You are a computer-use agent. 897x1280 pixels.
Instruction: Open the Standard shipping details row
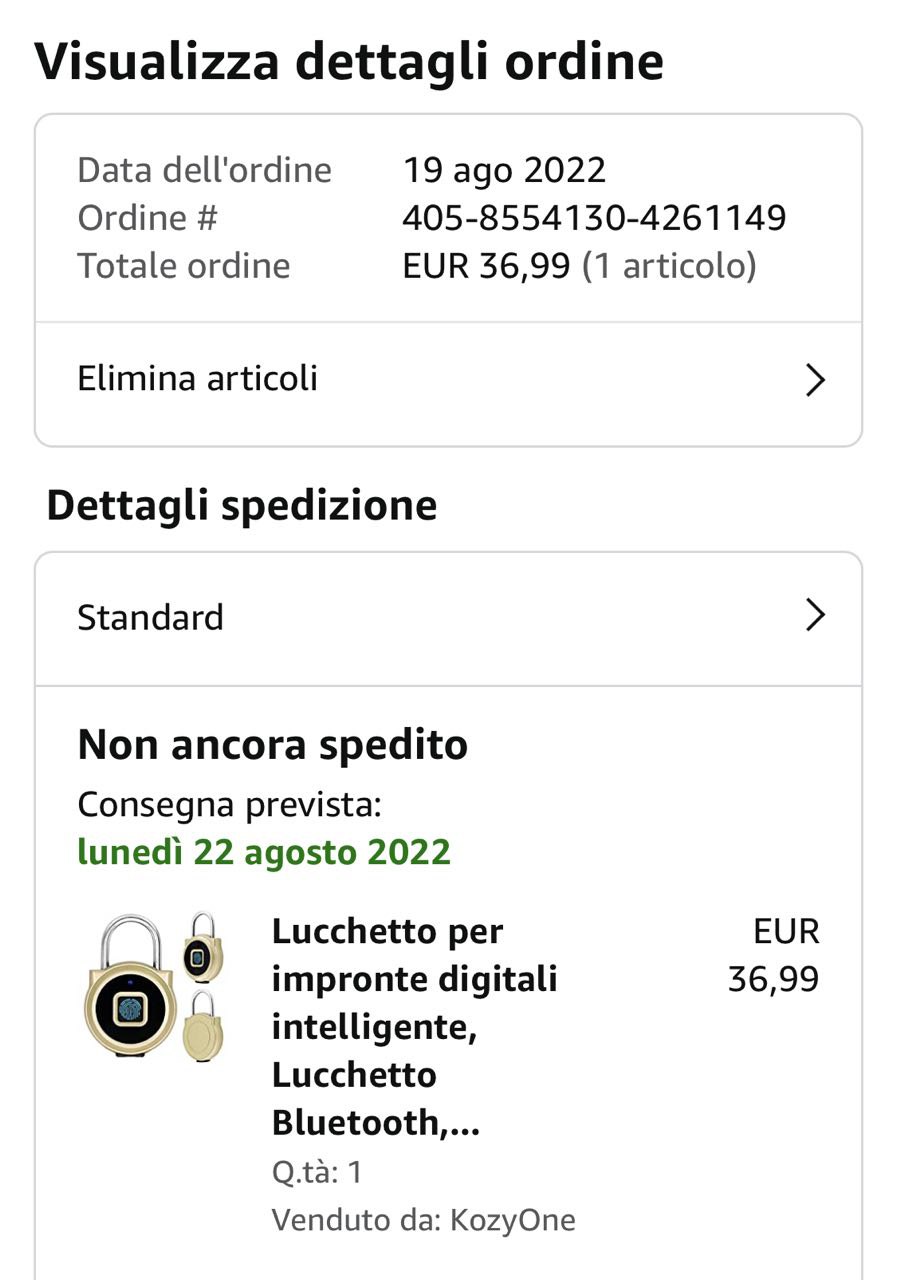click(448, 618)
